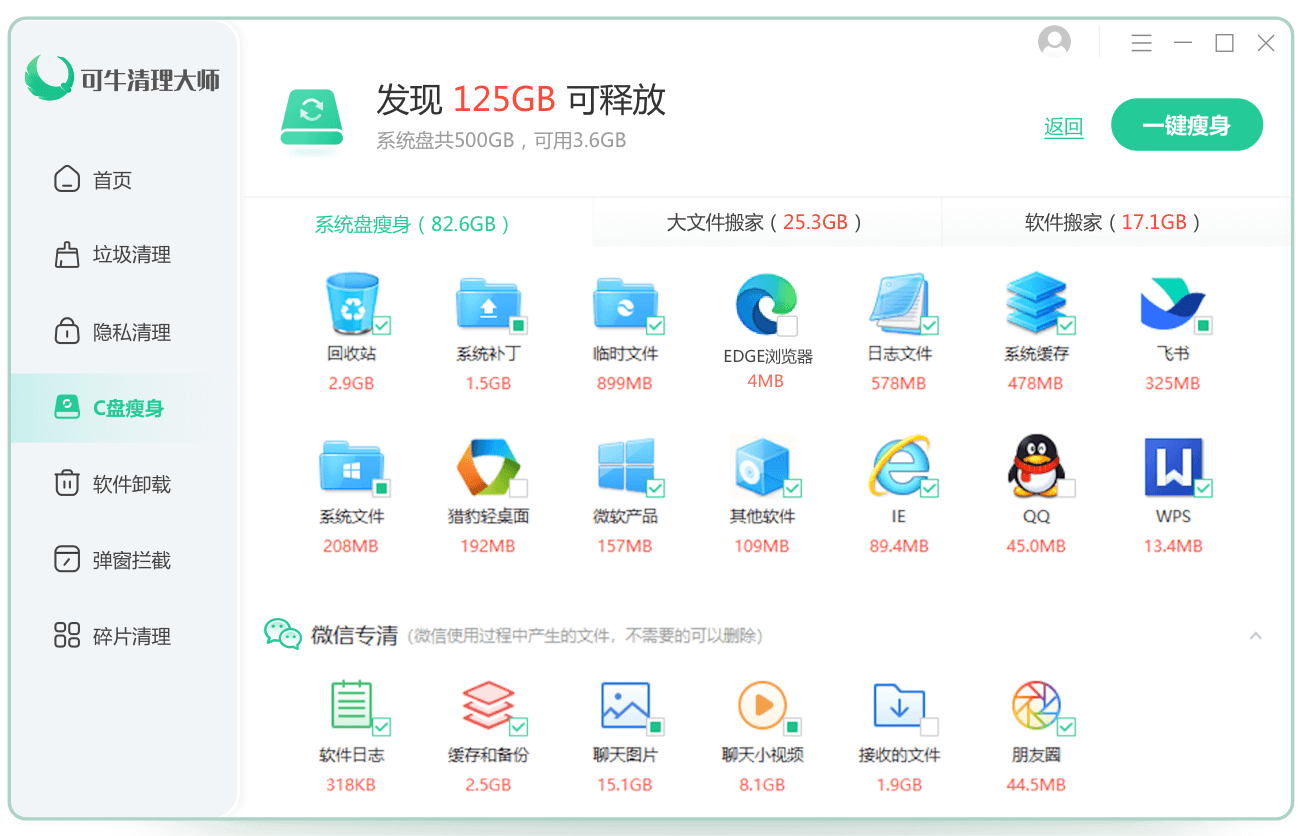Click the IE browser icon
This screenshot has height=836, width=1300.
[x=899, y=466]
